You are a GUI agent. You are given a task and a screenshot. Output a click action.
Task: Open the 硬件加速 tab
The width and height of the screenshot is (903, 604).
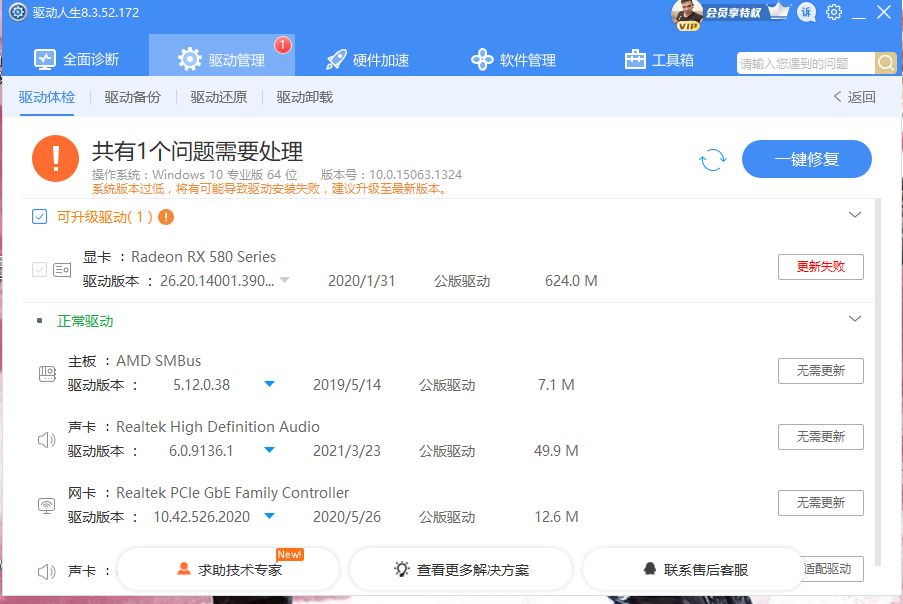[x=367, y=59]
